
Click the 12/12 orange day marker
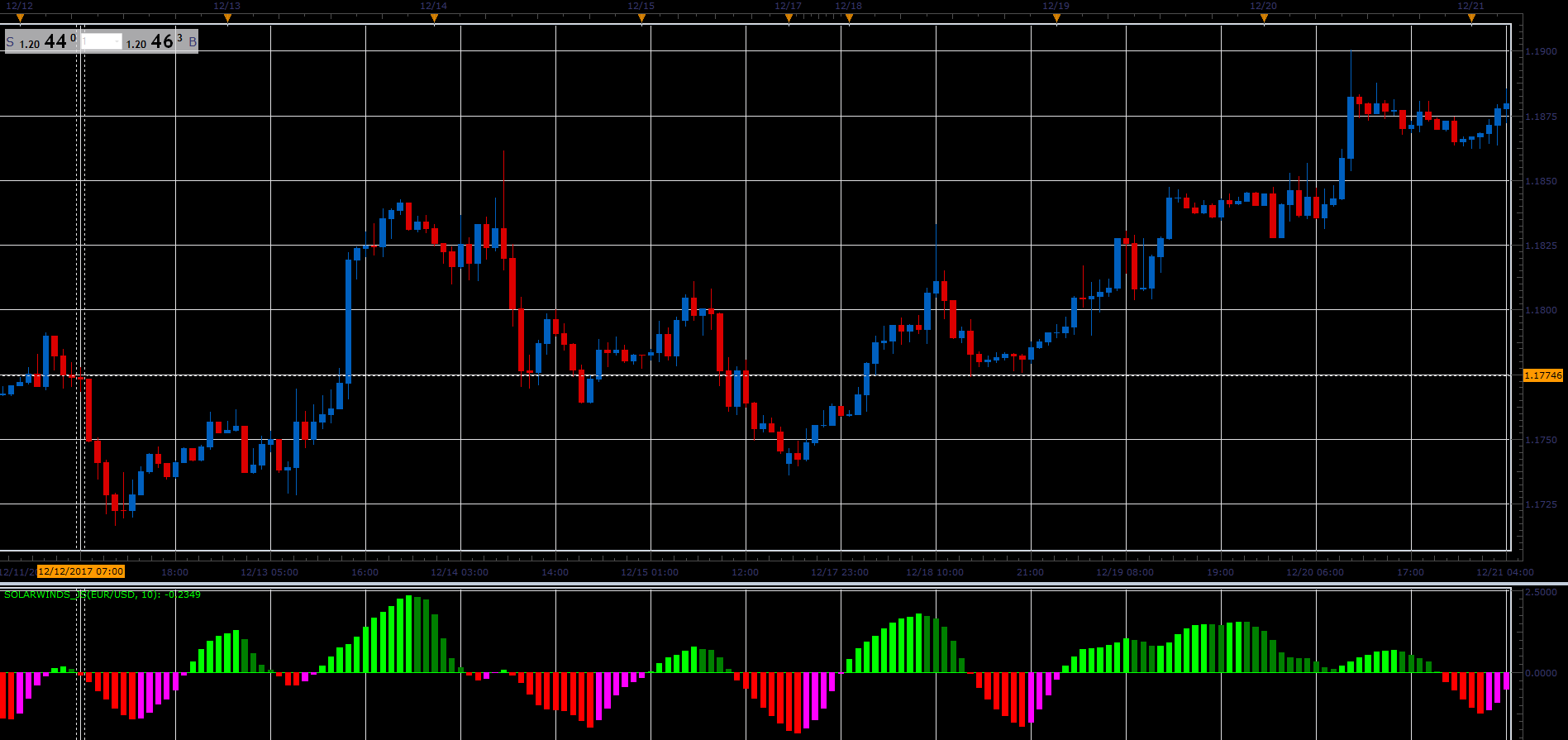click(x=20, y=18)
